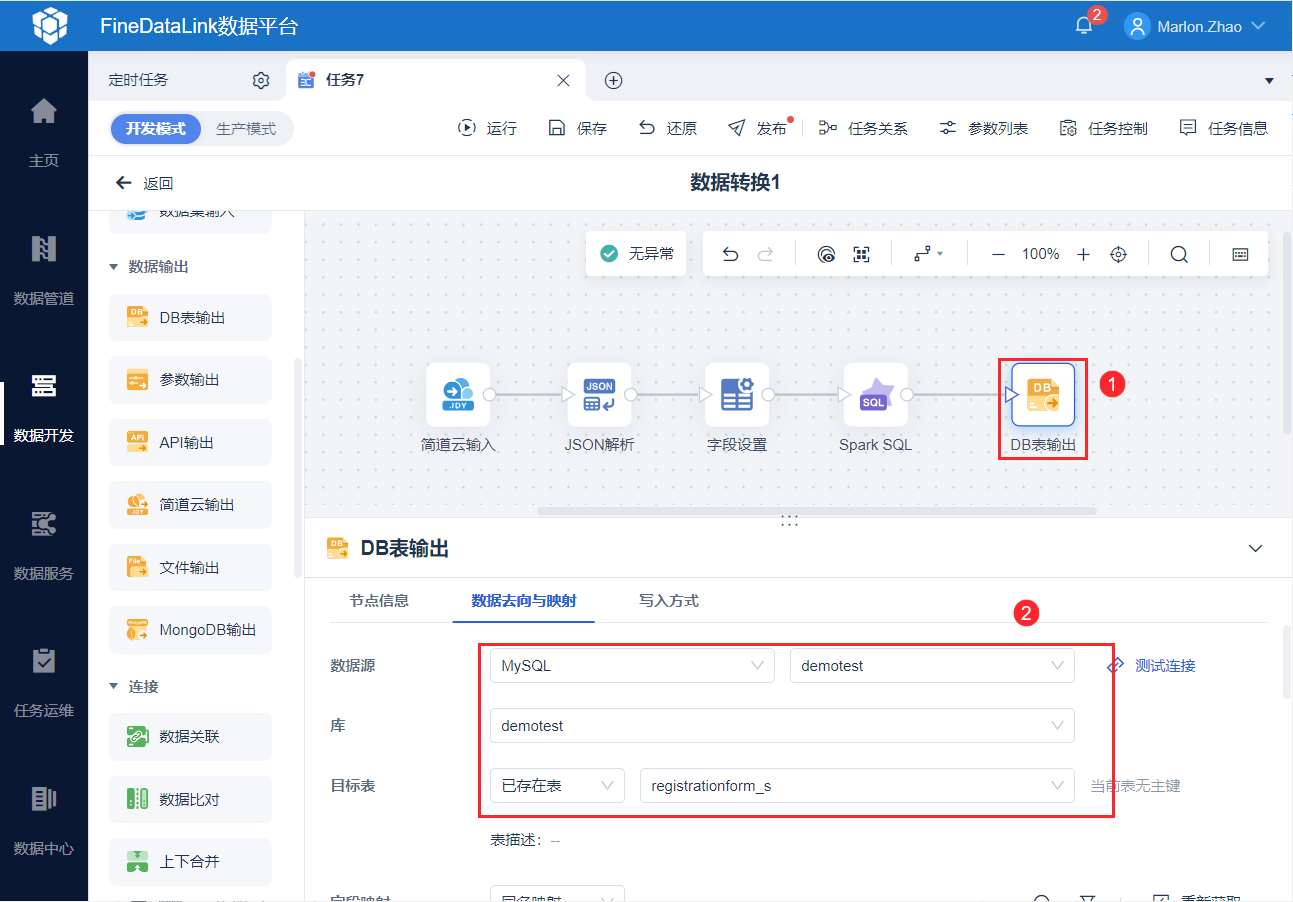Open the notification bell
The height and width of the screenshot is (902, 1293).
click(1084, 26)
